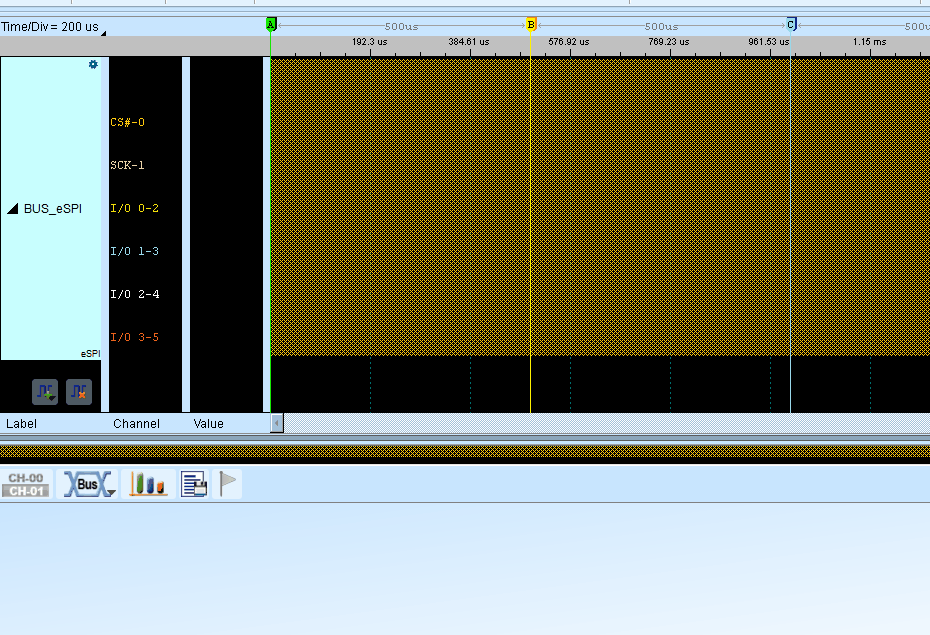Screen dimensions: 930x635
Task: Select green cursor marker A
Action: tap(271, 24)
